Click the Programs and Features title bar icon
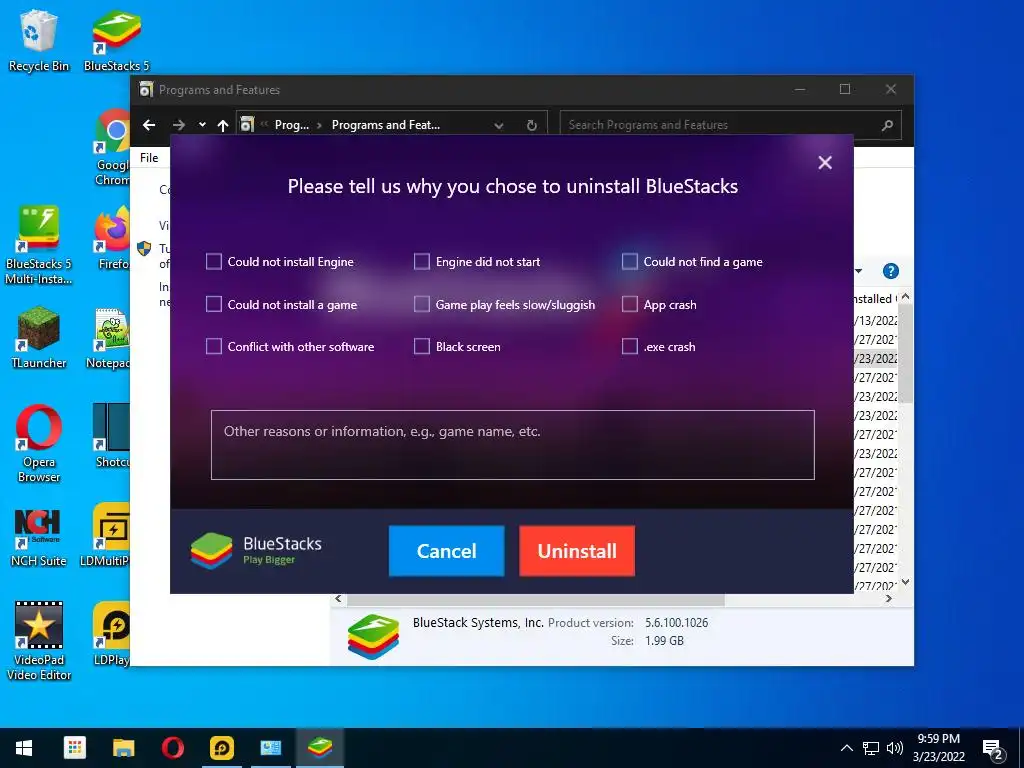 tap(146, 89)
